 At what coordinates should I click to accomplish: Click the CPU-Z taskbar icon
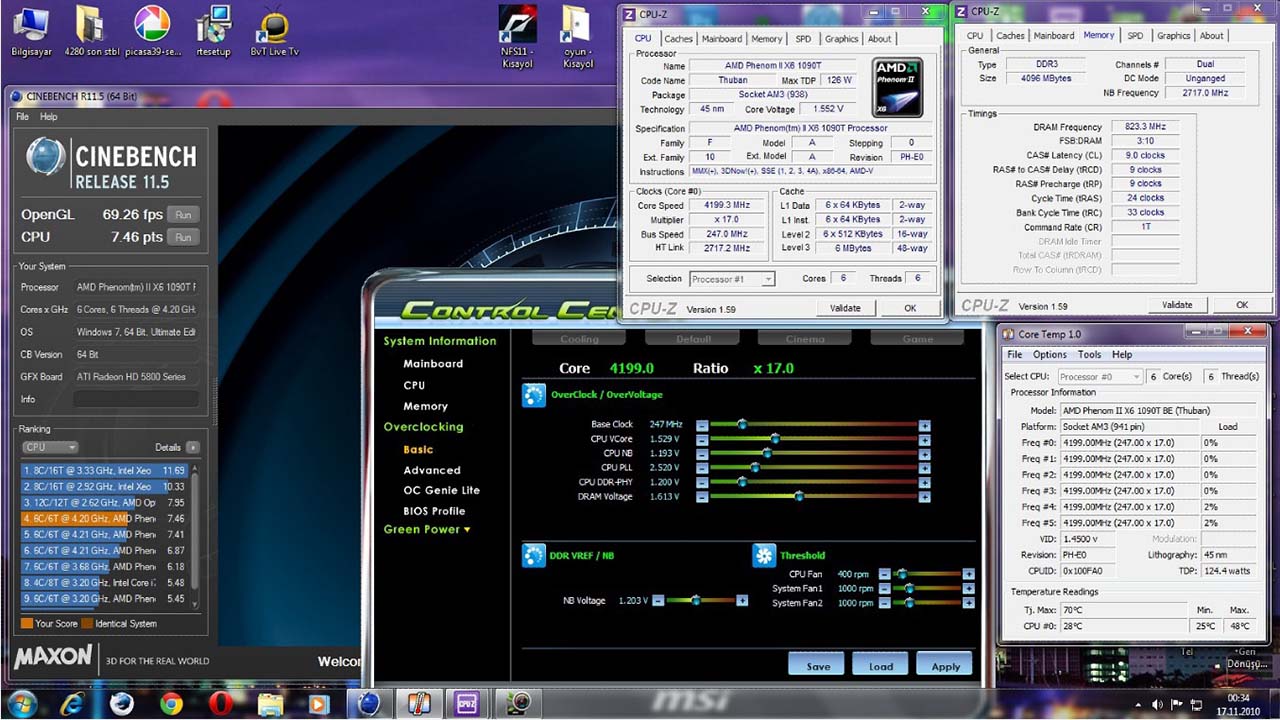coord(467,703)
